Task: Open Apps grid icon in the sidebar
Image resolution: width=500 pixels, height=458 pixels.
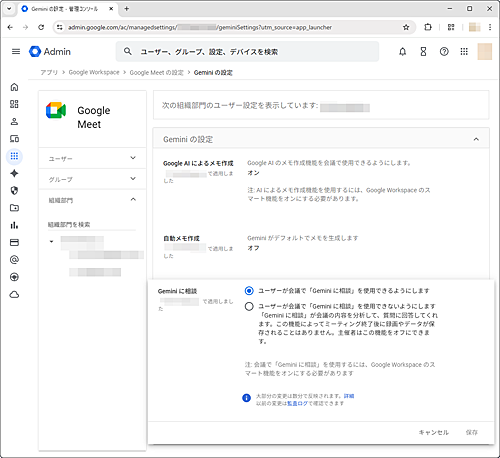Action: point(14,156)
